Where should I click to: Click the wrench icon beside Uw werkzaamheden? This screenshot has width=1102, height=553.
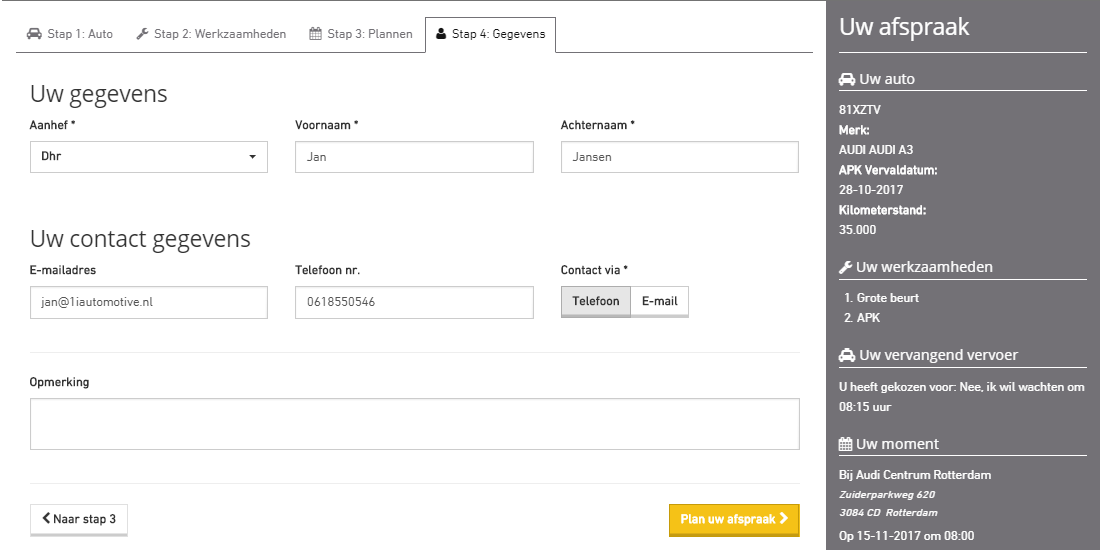click(x=845, y=268)
